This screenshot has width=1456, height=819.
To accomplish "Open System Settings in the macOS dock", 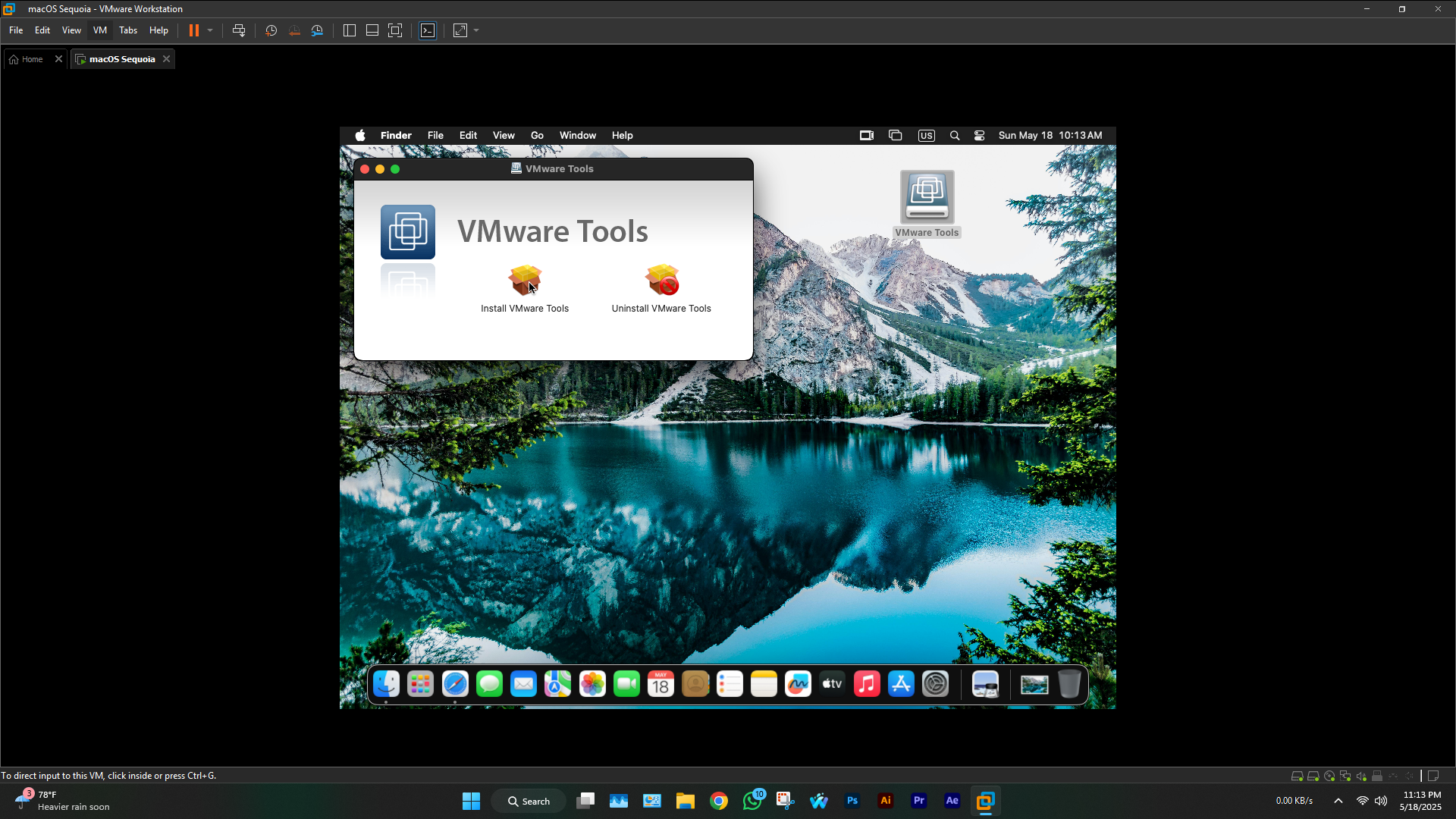I will tap(935, 684).
